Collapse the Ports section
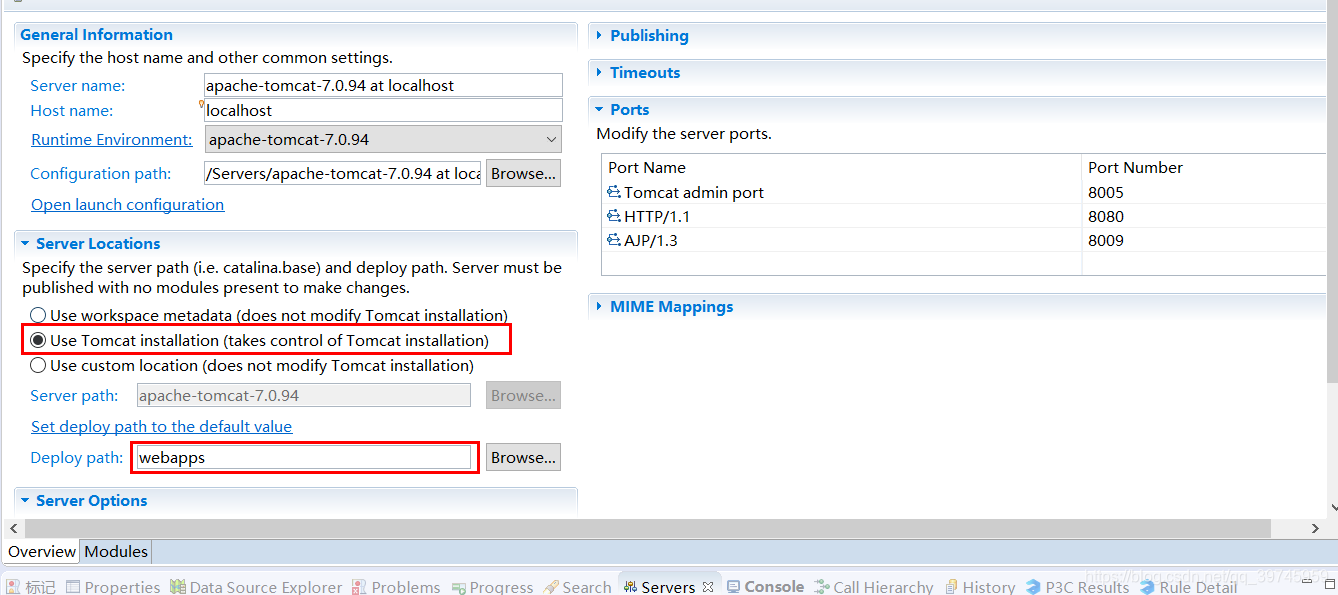 [600, 110]
